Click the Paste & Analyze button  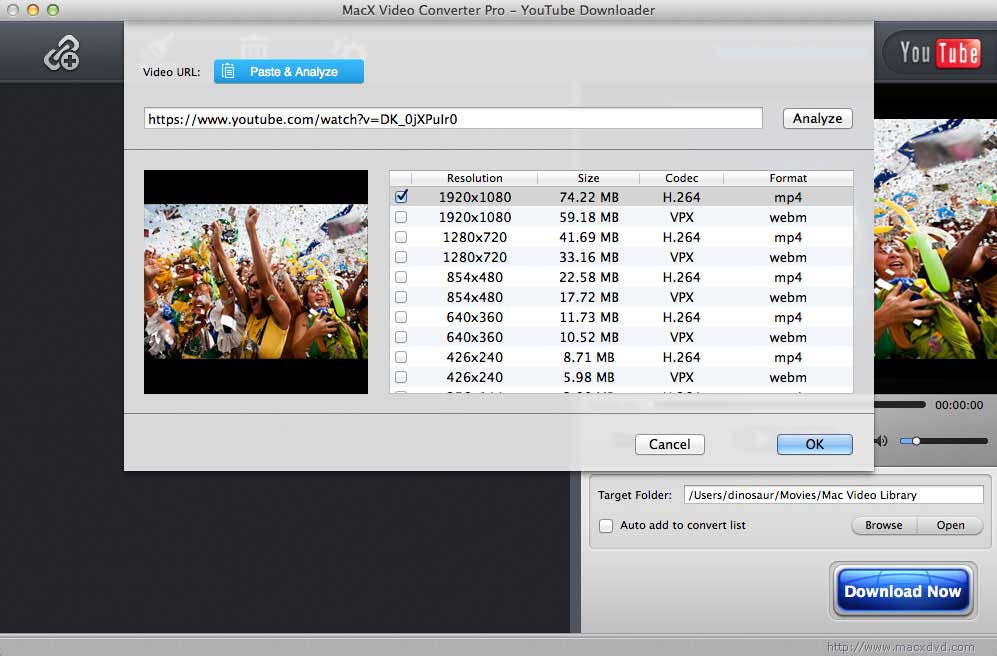pos(289,72)
